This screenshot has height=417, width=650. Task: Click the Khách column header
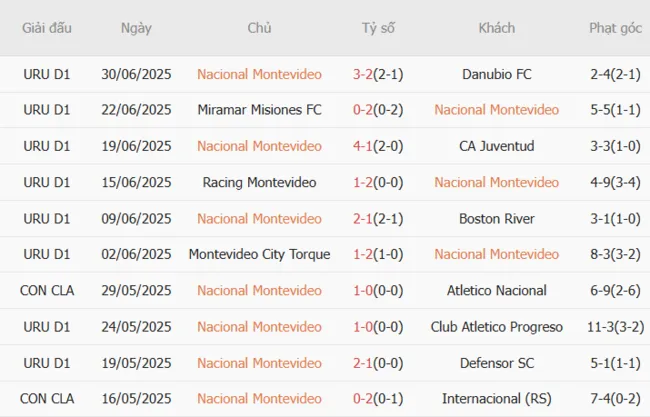496,28
